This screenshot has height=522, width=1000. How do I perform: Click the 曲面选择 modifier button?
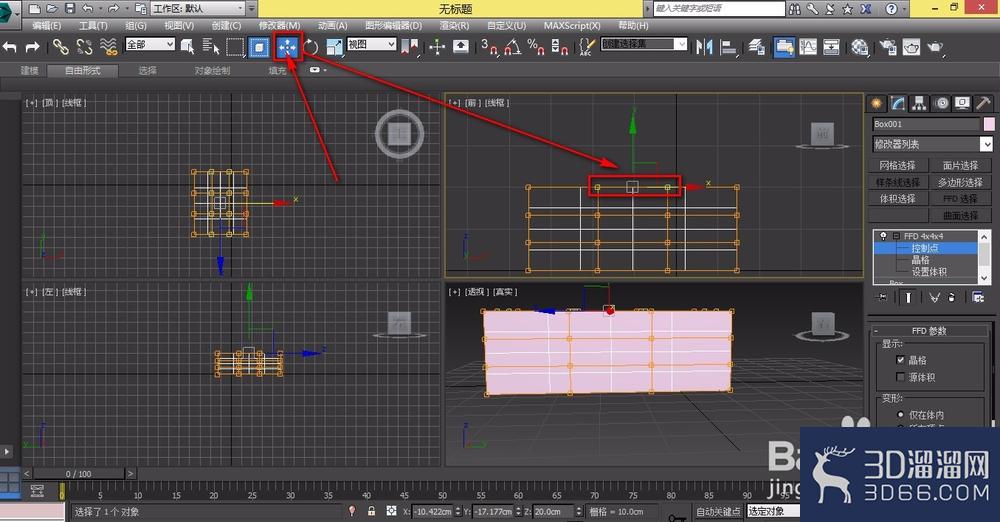[x=960, y=216]
